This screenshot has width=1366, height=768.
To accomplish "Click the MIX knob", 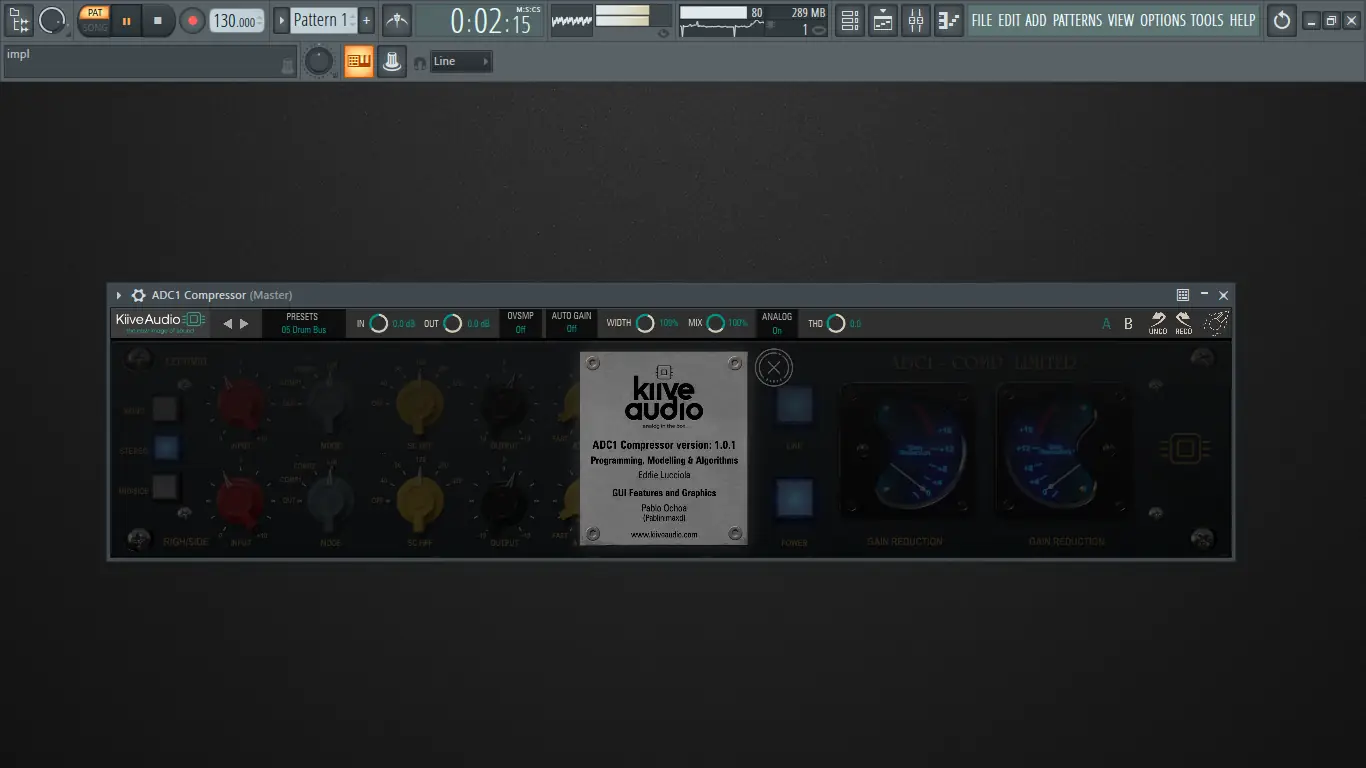I will coord(716,323).
